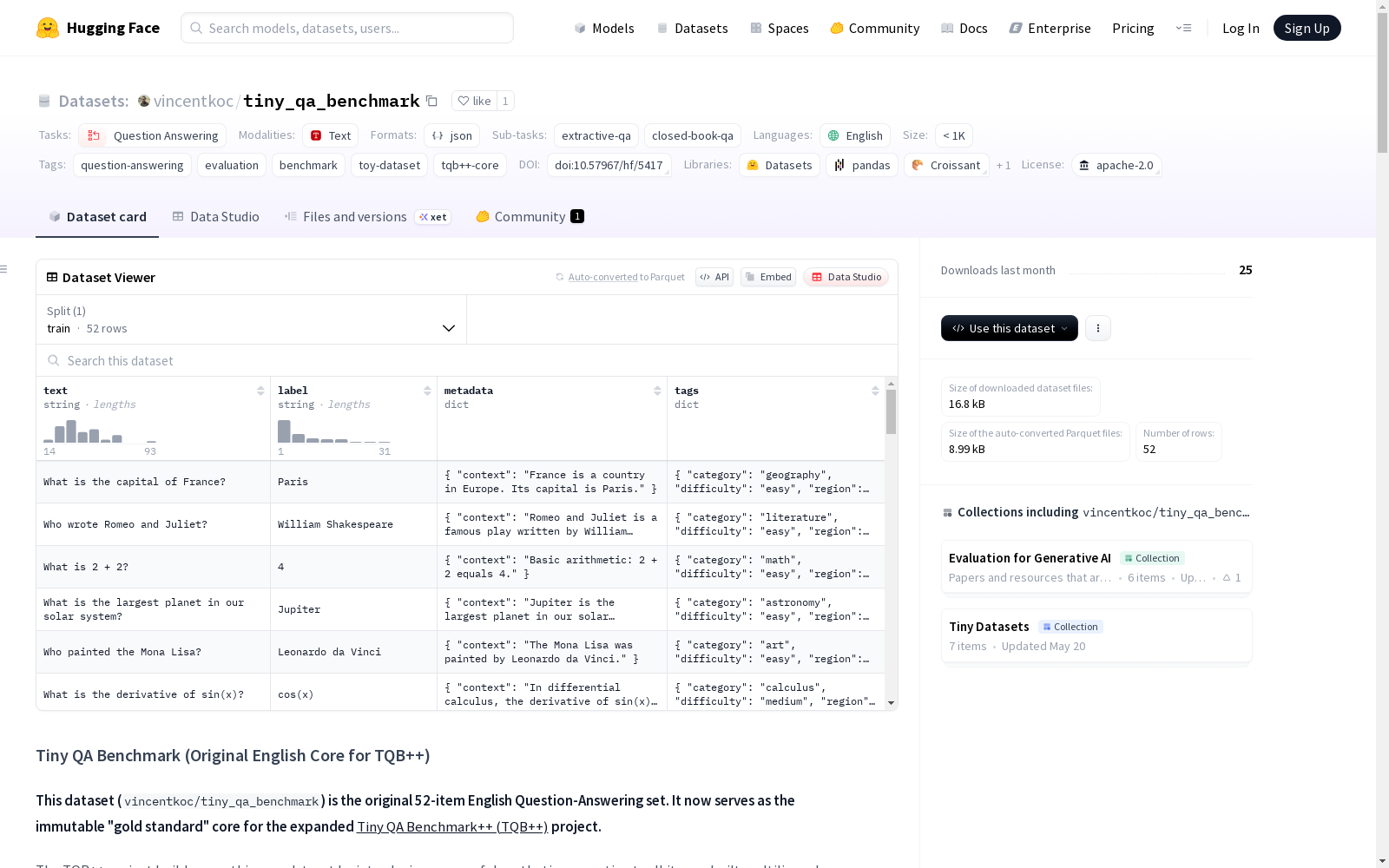This screenshot has height=868, width=1389.
Task: Click the Log In link
Action: tap(1241, 28)
